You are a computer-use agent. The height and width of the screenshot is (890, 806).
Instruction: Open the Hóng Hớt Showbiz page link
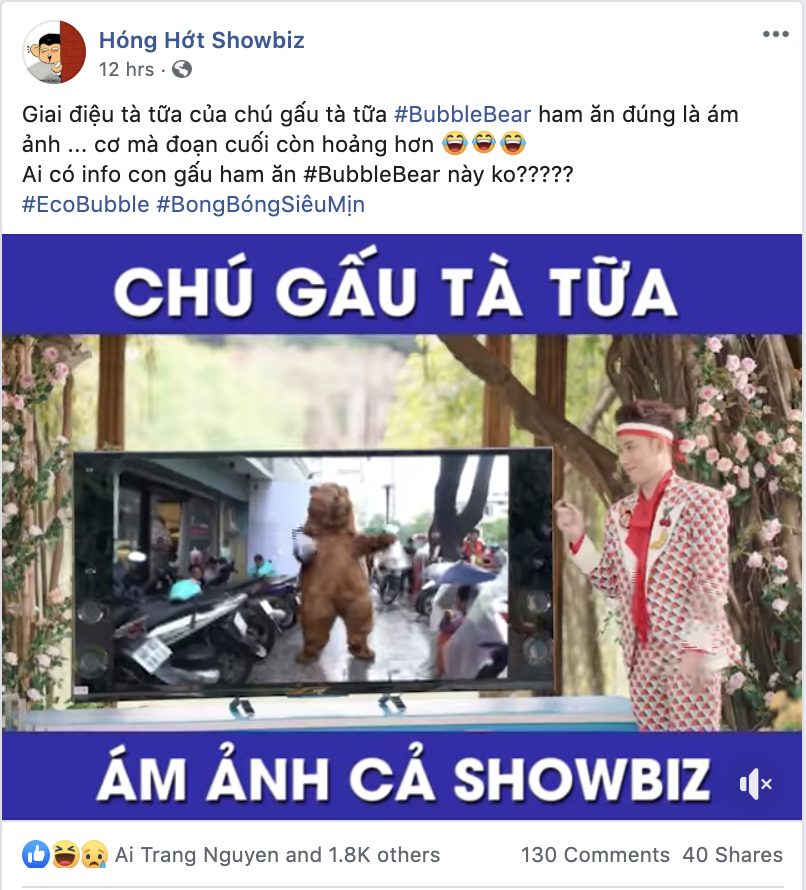tap(202, 40)
